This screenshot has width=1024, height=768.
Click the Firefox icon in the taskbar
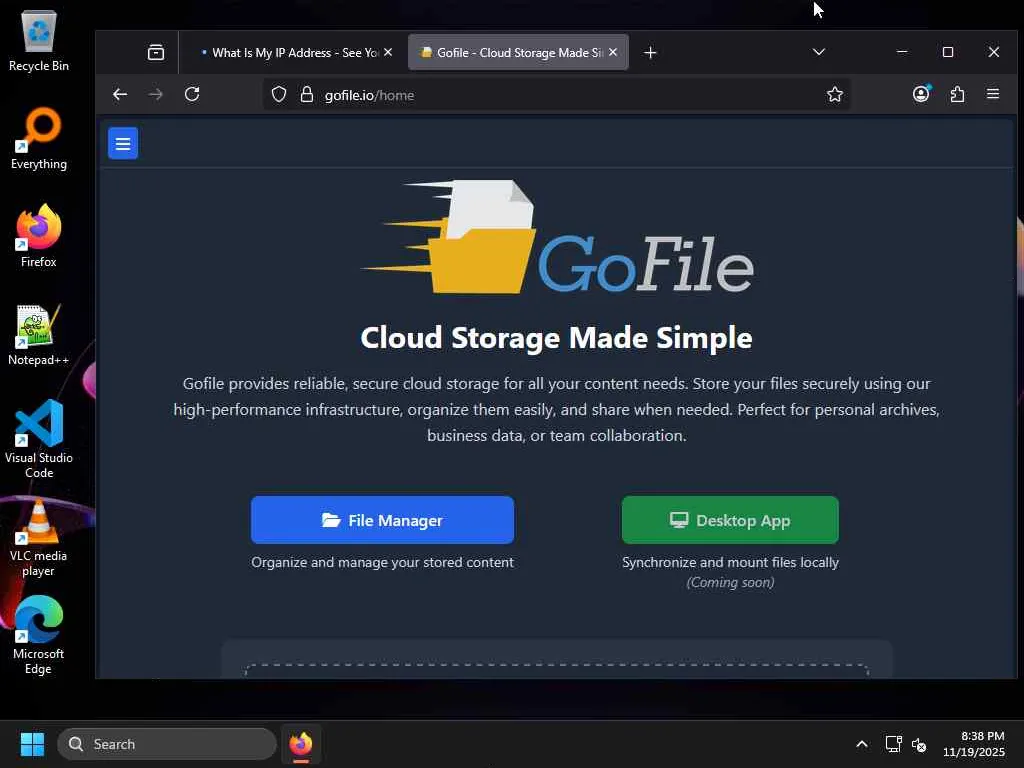point(301,744)
